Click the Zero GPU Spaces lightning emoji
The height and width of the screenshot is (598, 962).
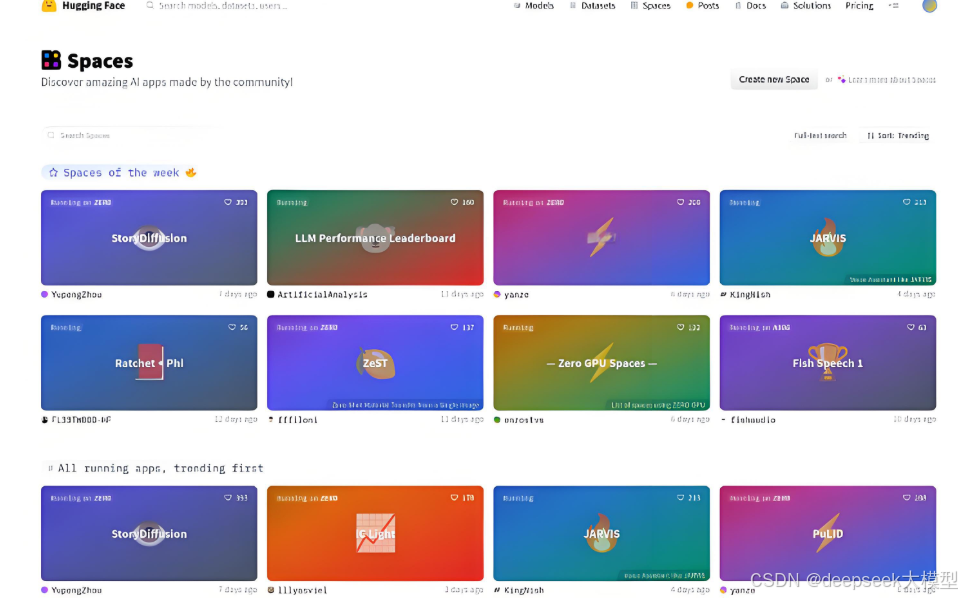[x=601, y=362]
